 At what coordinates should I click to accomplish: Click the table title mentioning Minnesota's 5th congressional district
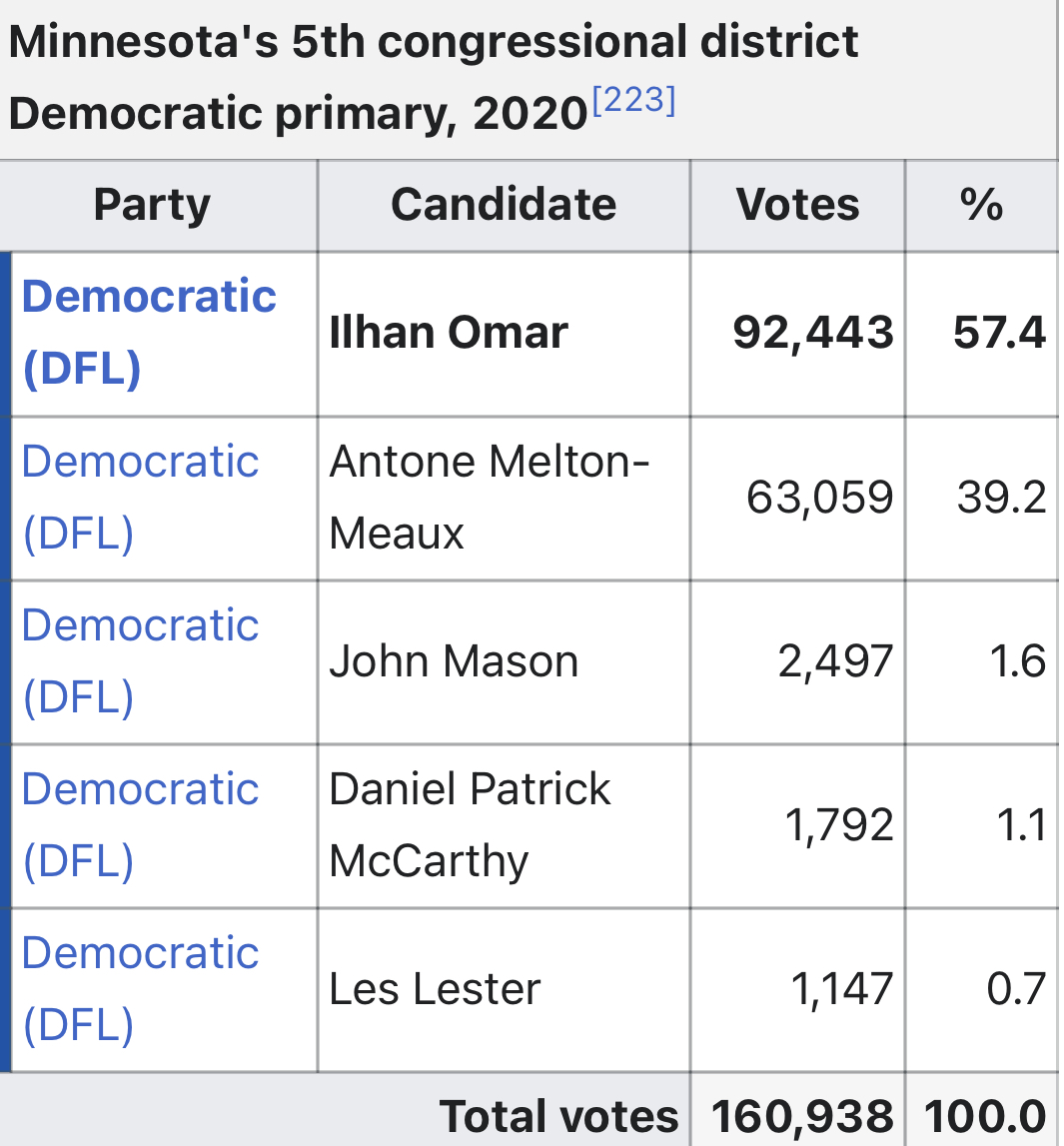[x=433, y=78]
